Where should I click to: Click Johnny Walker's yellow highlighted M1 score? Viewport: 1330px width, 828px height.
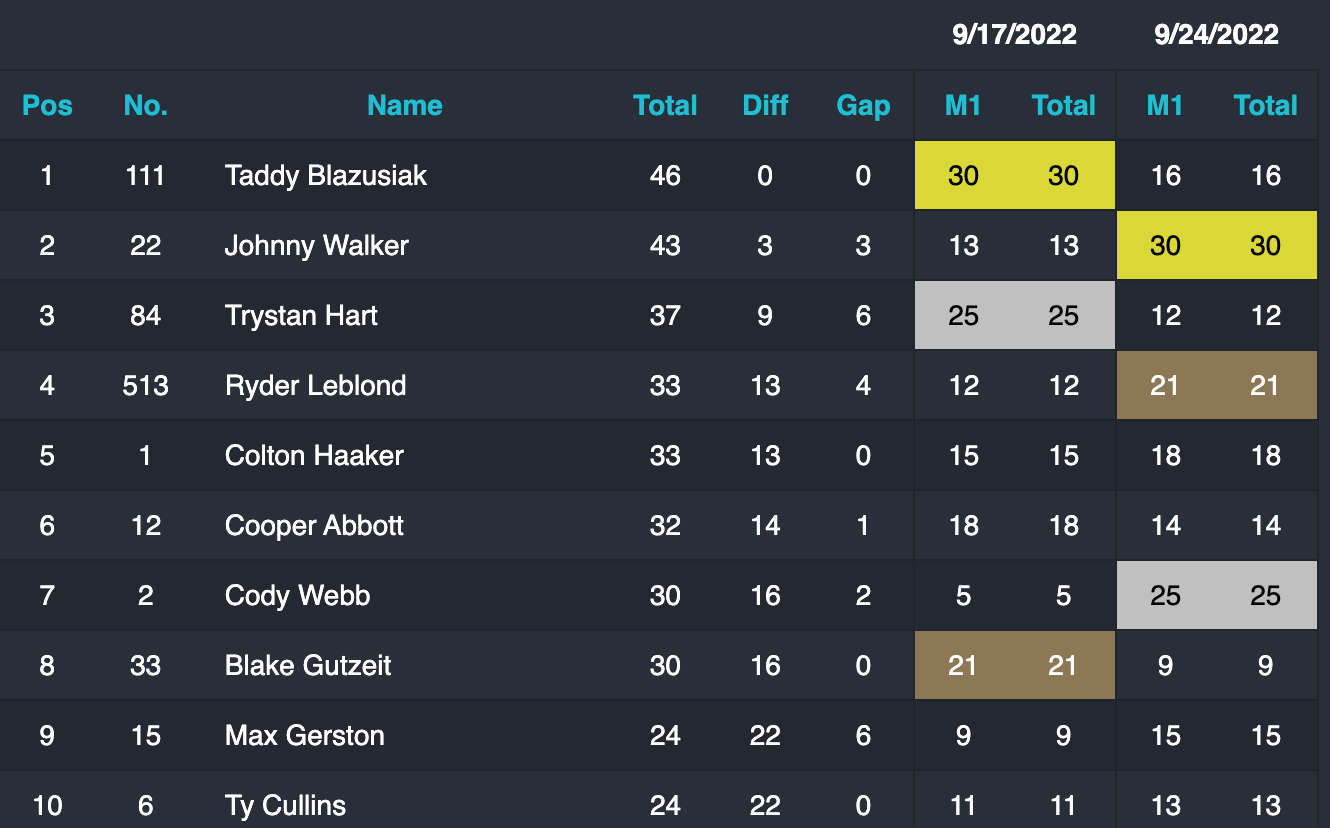coord(1165,246)
